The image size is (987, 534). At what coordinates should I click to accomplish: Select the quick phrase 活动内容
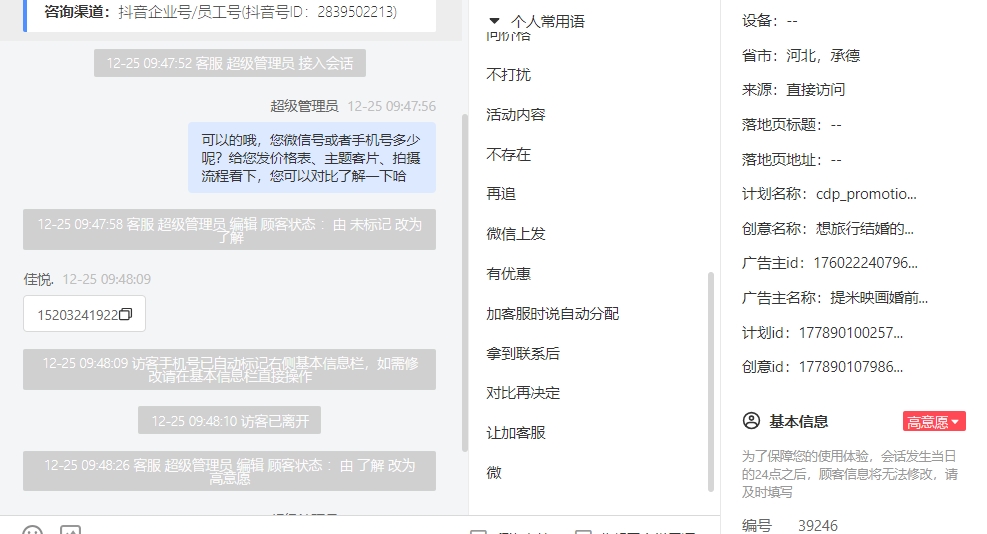pyautogui.click(x=516, y=115)
